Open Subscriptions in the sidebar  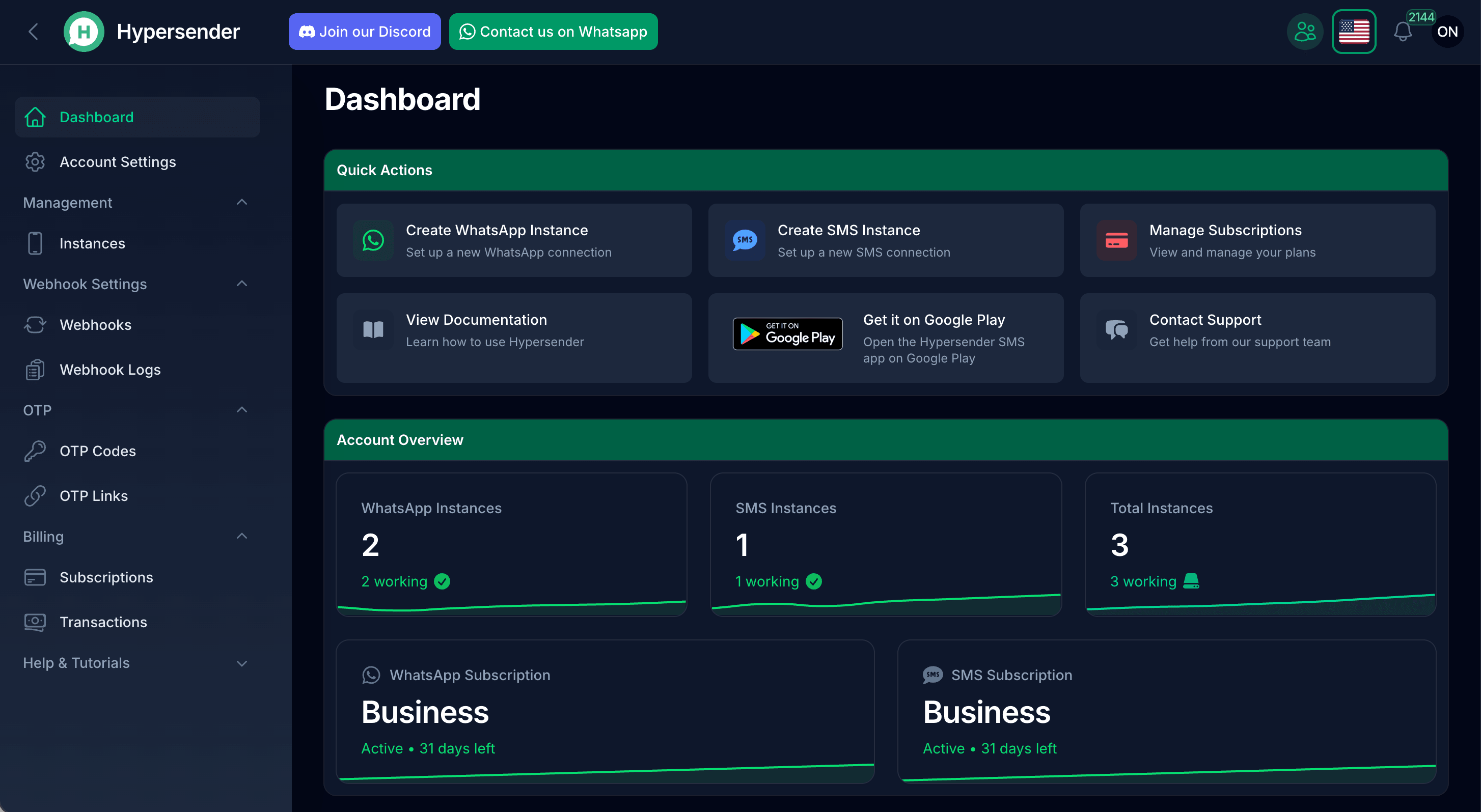[138, 577]
